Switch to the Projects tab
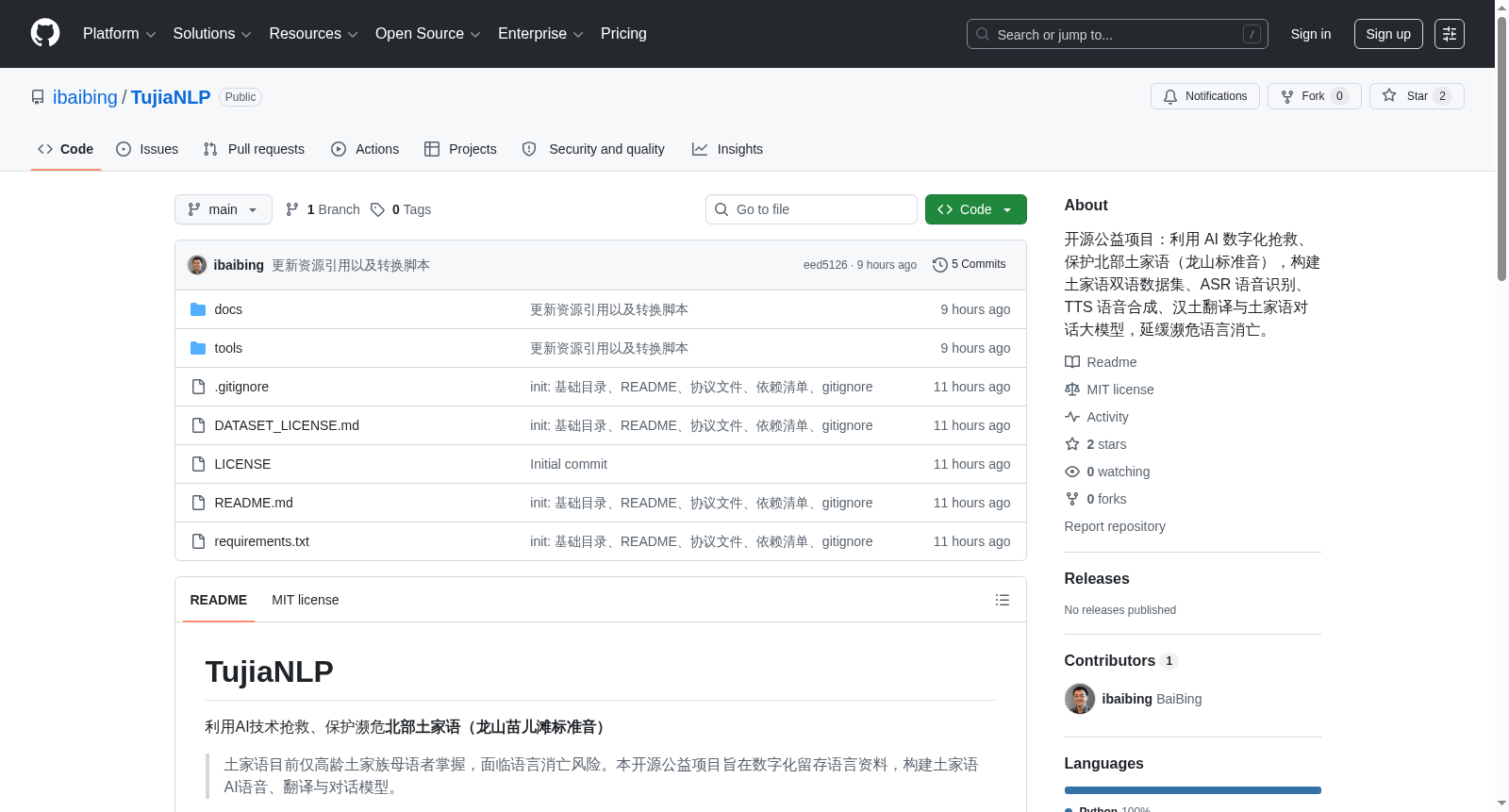The width and height of the screenshot is (1509, 812). 460,149
